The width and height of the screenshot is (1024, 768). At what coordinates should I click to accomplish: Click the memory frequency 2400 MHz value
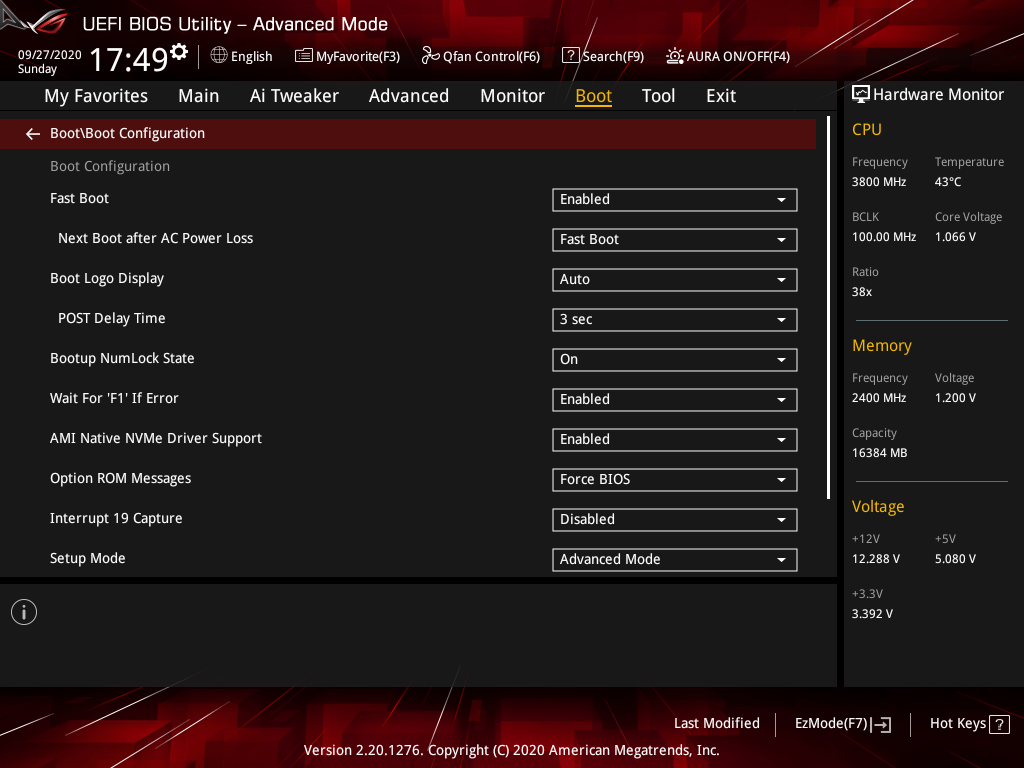[x=878, y=398]
